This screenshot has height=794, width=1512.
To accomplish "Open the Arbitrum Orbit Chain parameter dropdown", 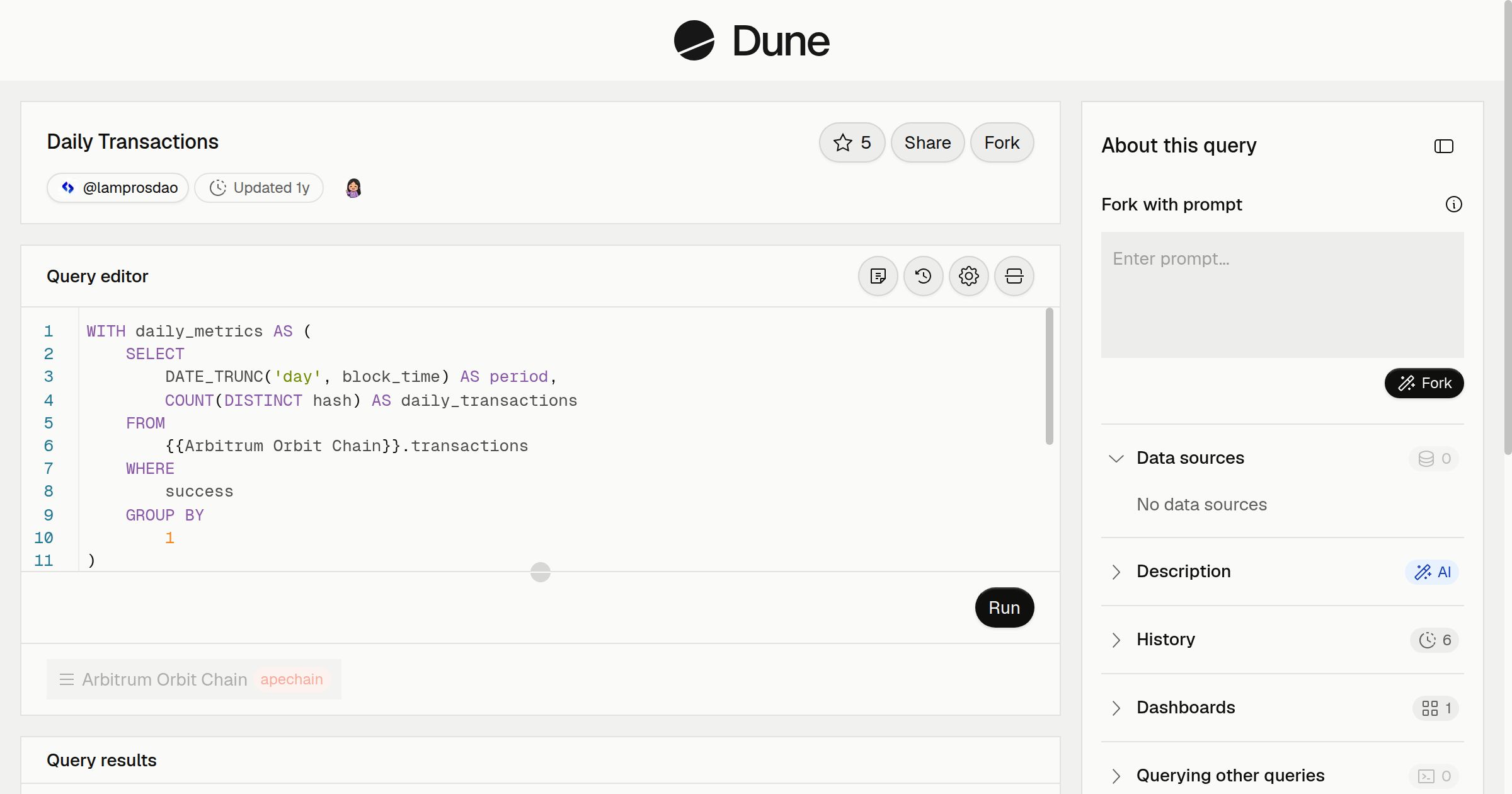I will pos(194,679).
